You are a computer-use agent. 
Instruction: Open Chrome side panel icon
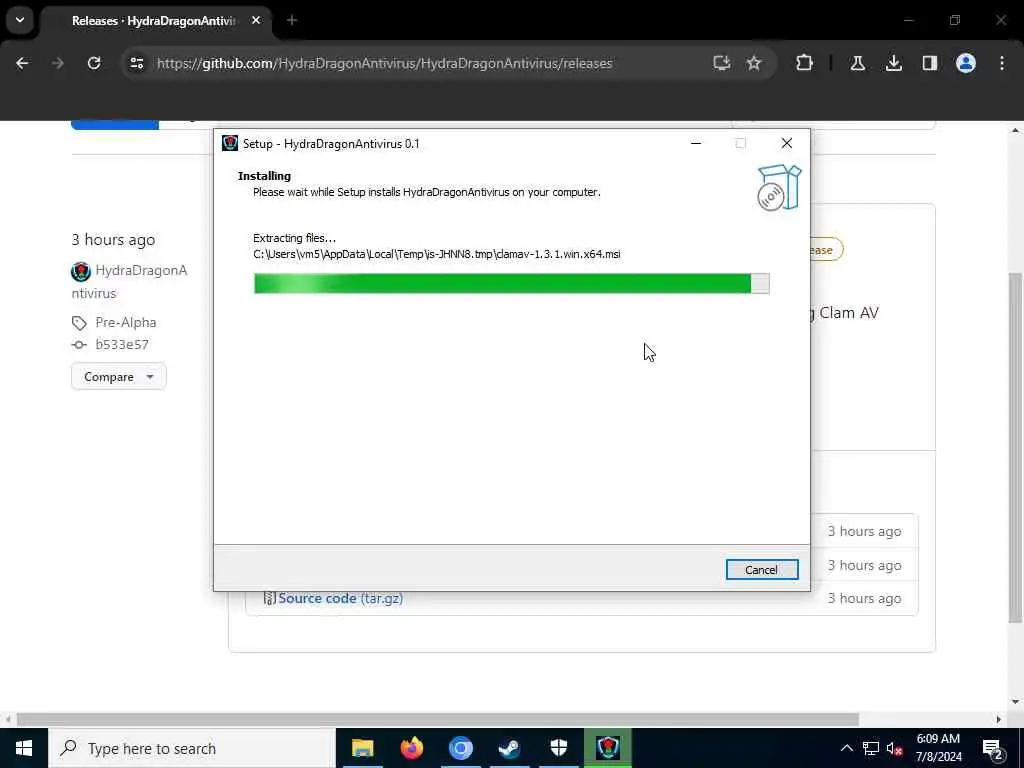(x=929, y=63)
